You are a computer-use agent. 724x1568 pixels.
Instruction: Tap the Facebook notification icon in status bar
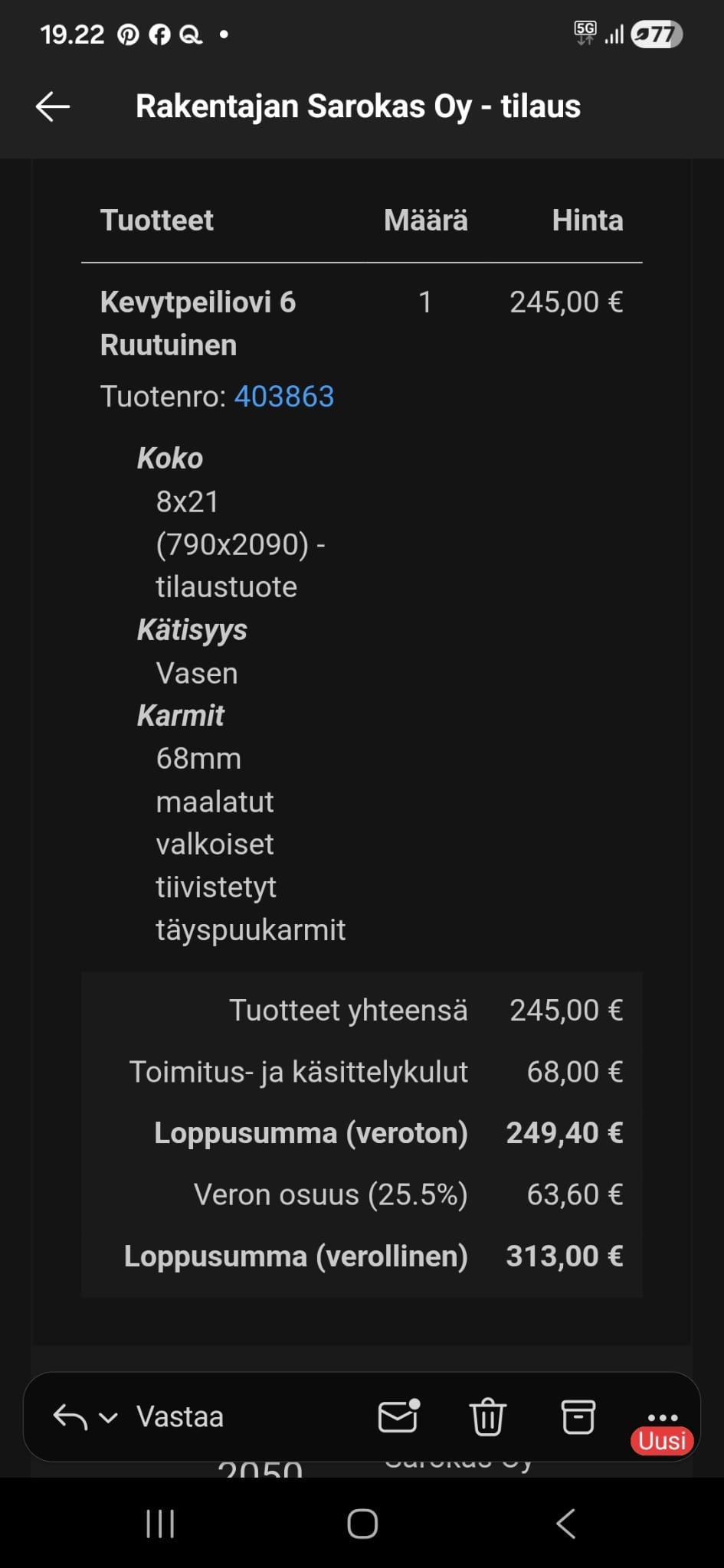coord(159,34)
